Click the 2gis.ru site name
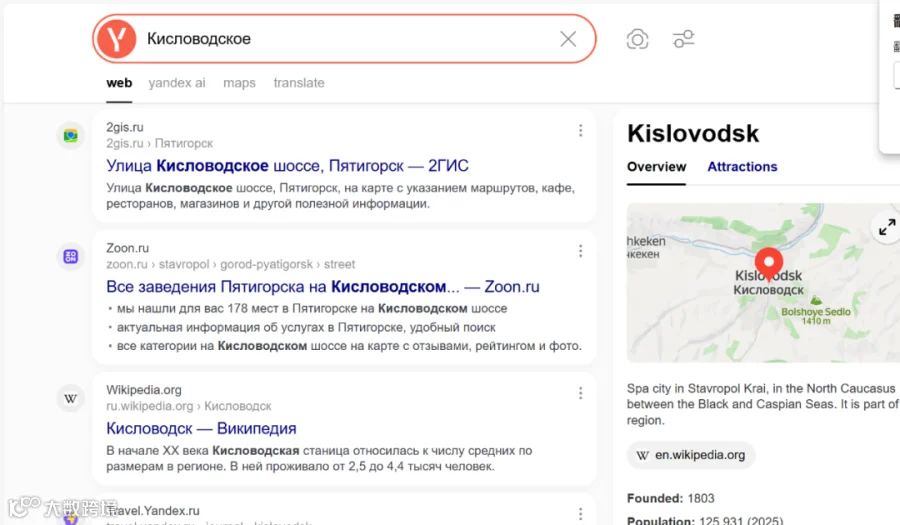The height and width of the screenshot is (525, 900). [125, 127]
